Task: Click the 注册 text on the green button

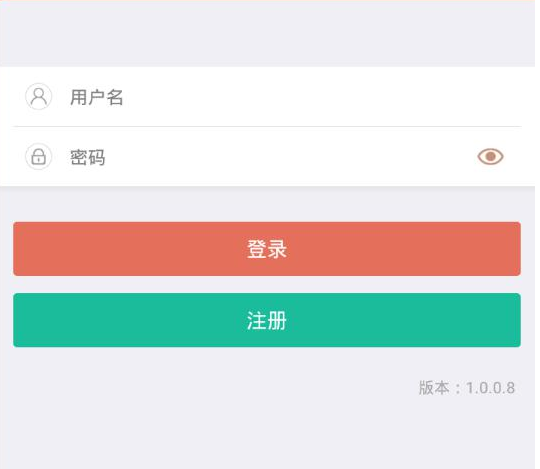Action: [x=267, y=321]
